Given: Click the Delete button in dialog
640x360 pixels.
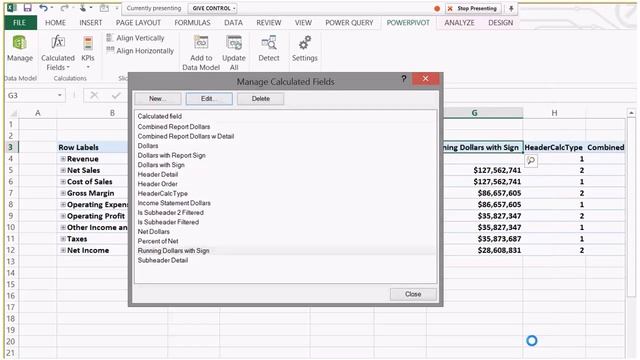Looking at the screenshot, I should click(260, 99).
